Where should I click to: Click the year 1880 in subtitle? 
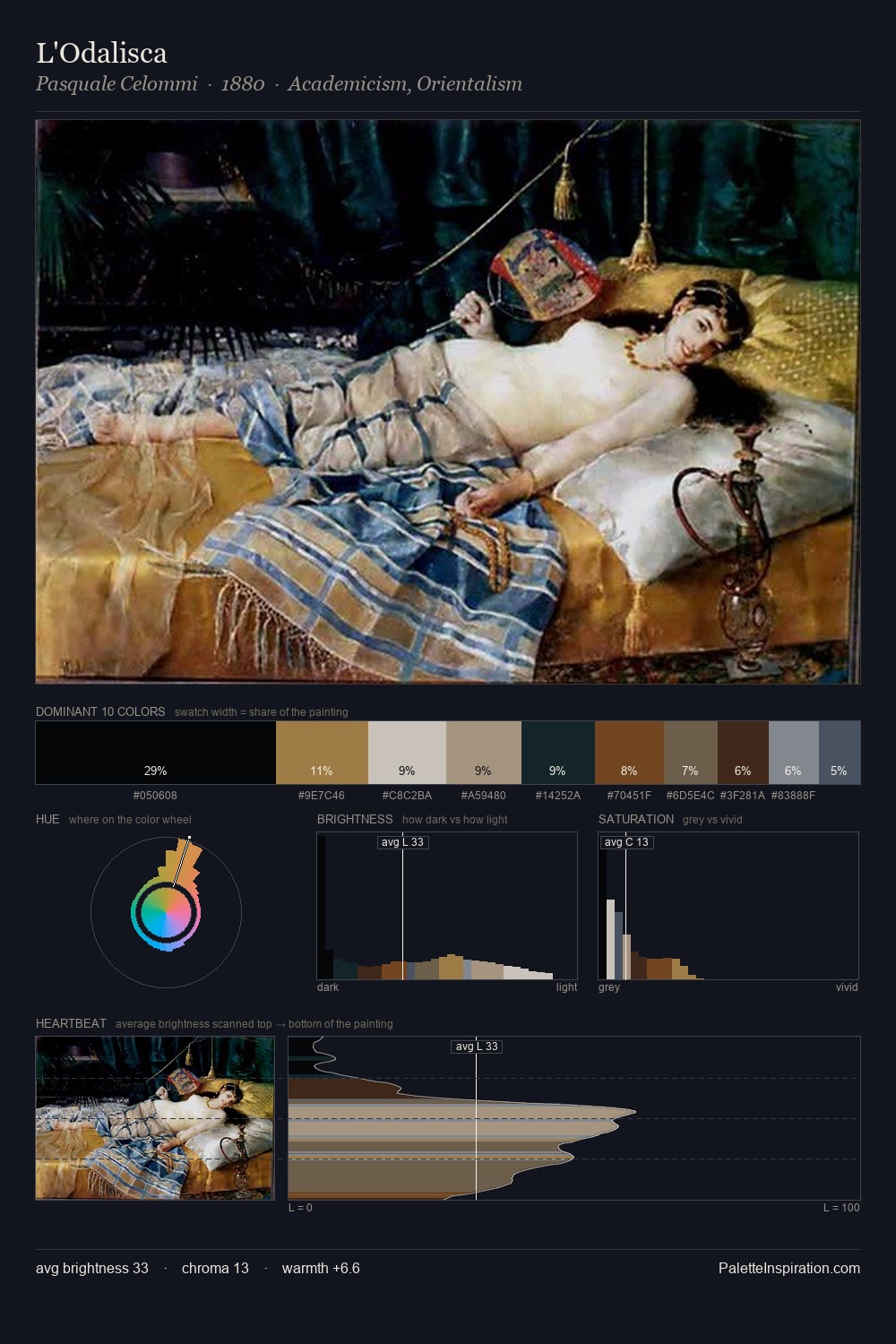[243, 84]
